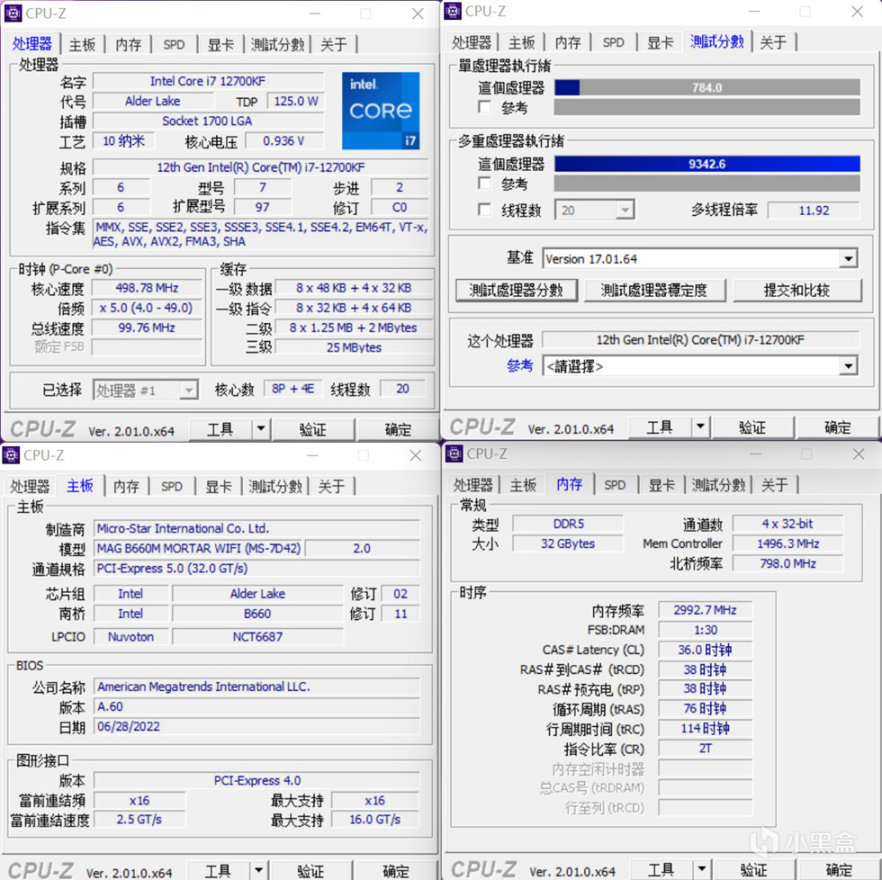Click 当前连结速度 value 2.5 GT/s
Viewport: 882px width, 880px height.
click(140, 819)
